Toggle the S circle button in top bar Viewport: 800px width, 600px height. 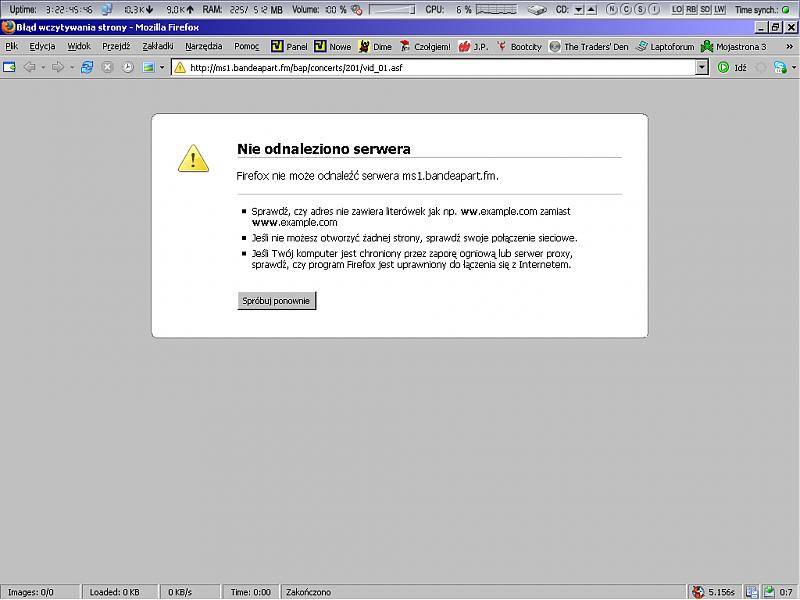tap(640, 9)
